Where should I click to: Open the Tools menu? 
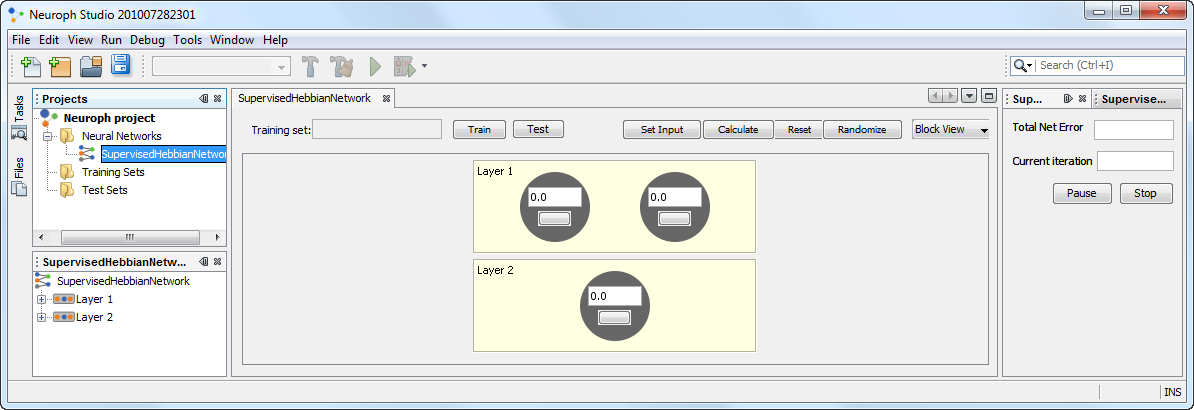(x=187, y=40)
